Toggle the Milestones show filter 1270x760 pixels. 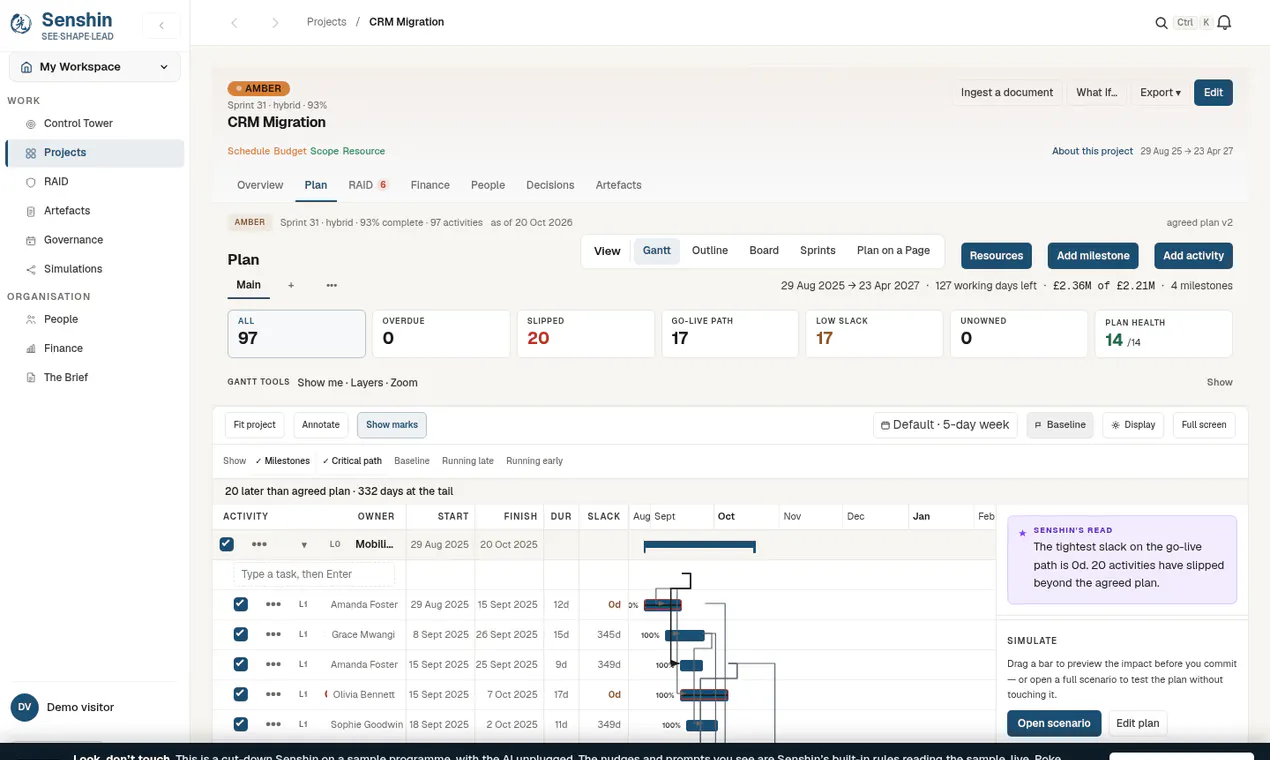282,461
